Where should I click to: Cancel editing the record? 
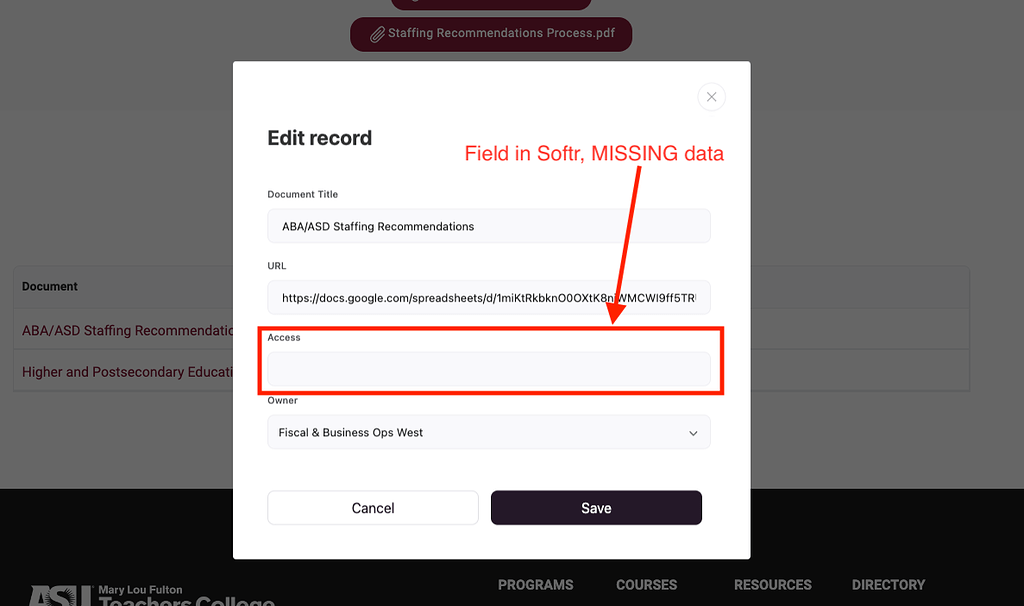(x=372, y=508)
